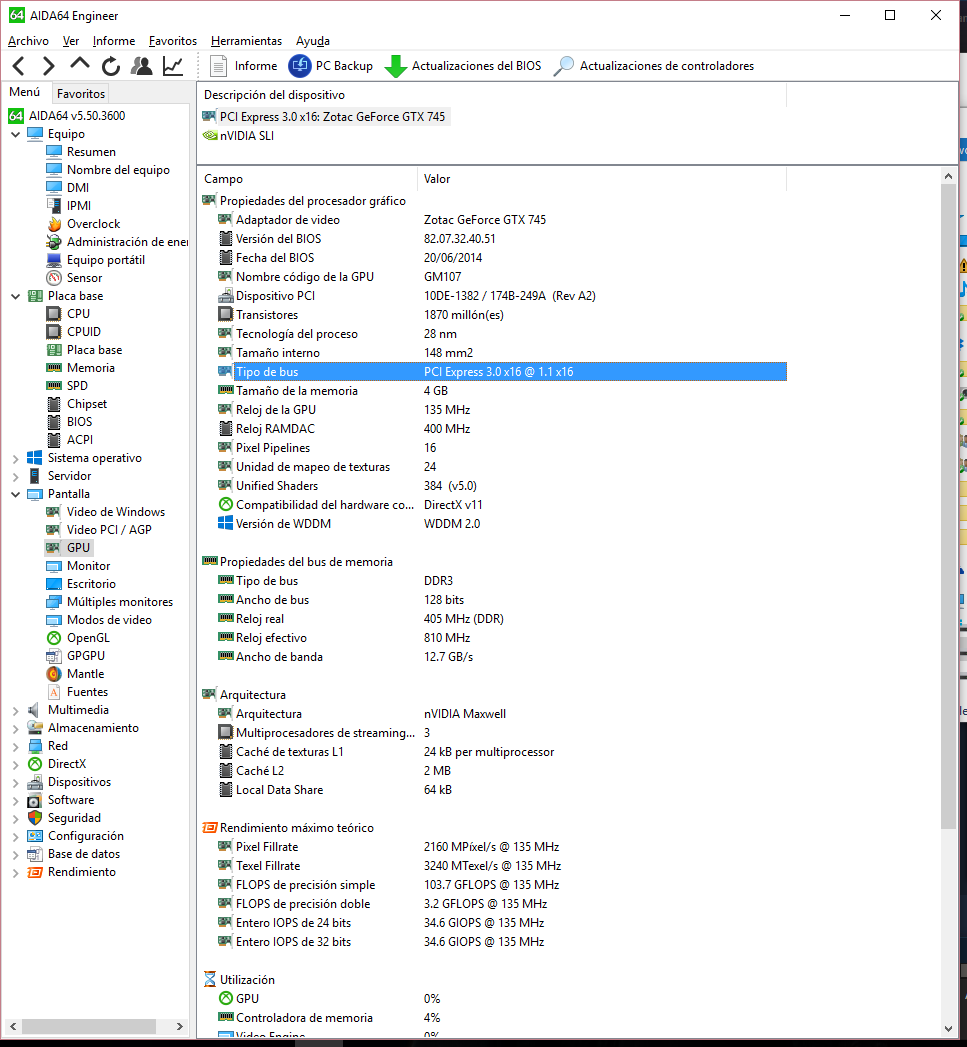Select the Overclock flame icon
The height and width of the screenshot is (1047, 967).
53,224
